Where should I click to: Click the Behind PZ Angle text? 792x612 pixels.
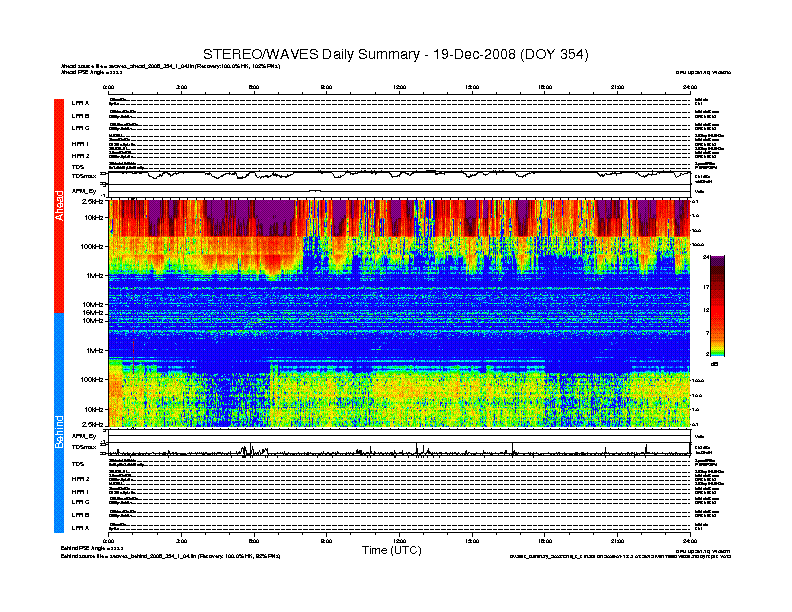[x=91, y=548]
